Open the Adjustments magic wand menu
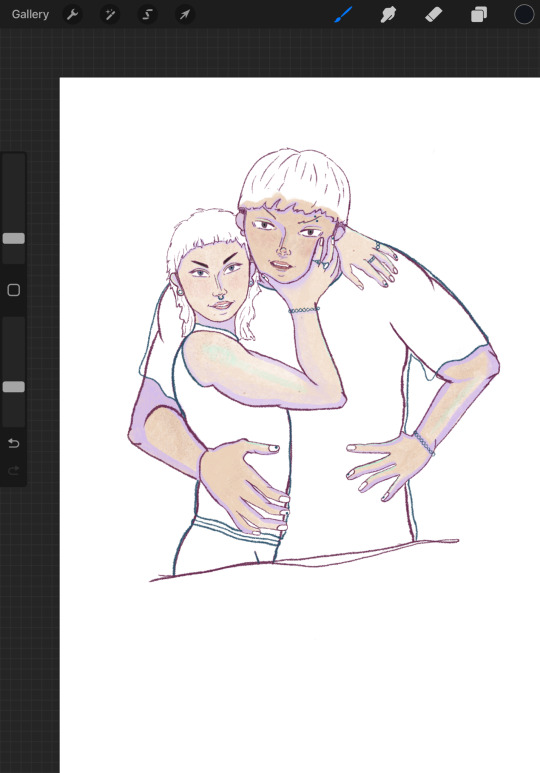The image size is (540, 773). point(110,15)
